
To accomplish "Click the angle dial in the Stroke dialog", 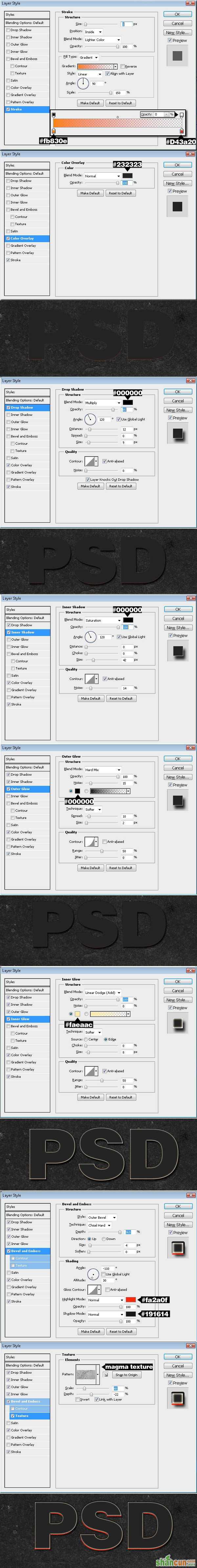I will click(x=83, y=83).
